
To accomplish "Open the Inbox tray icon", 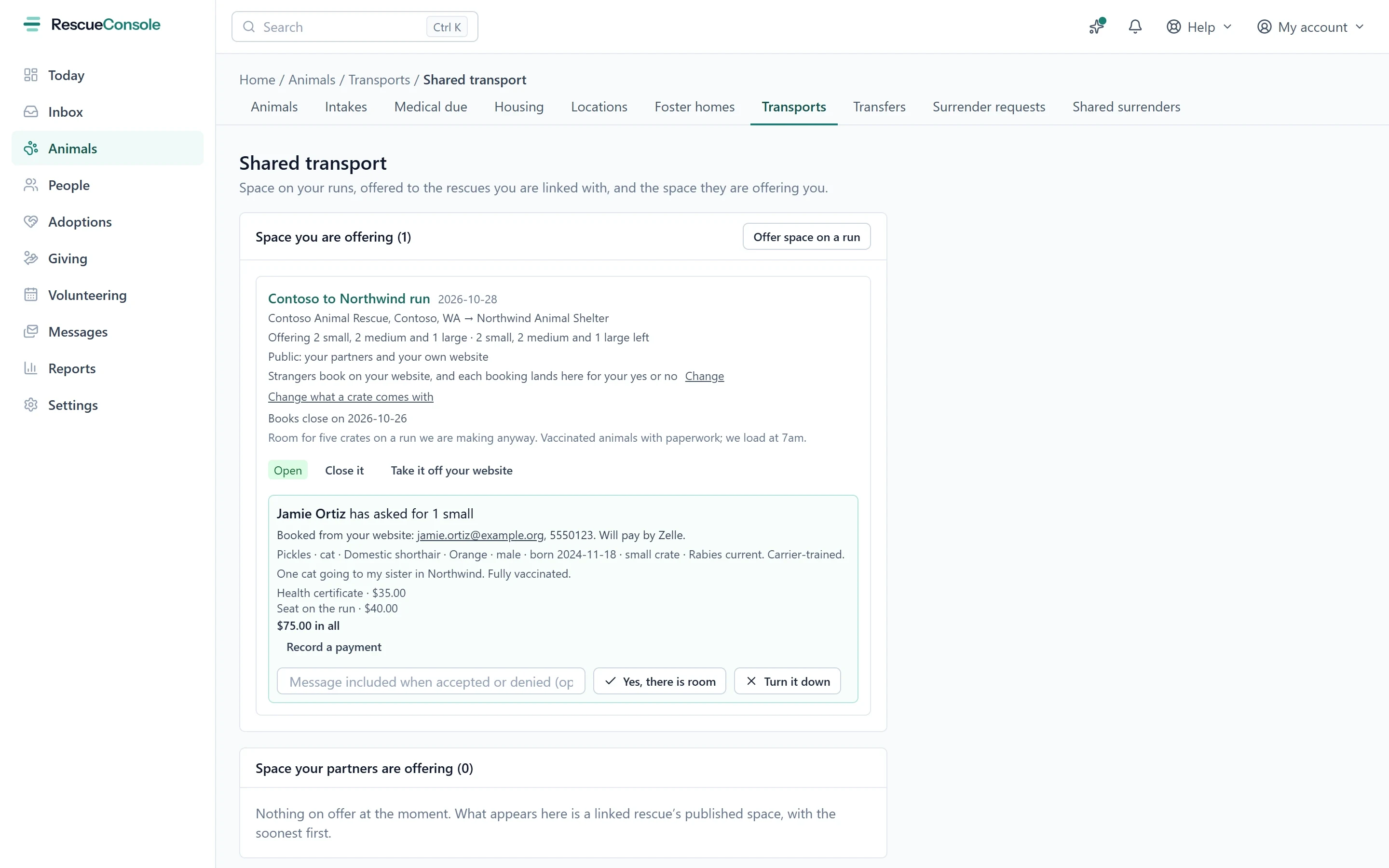I will [31, 112].
